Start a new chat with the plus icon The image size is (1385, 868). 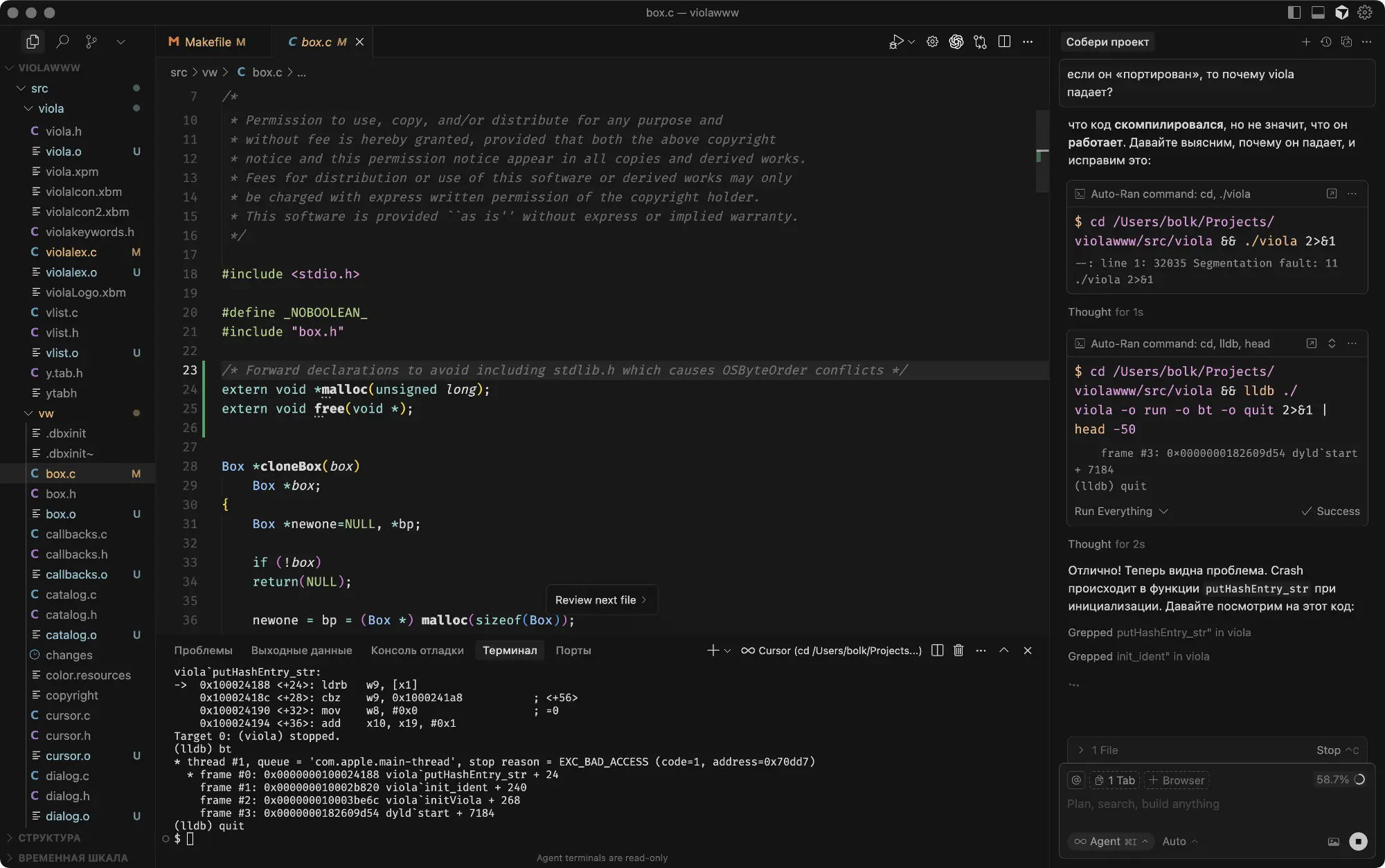coord(1306,42)
